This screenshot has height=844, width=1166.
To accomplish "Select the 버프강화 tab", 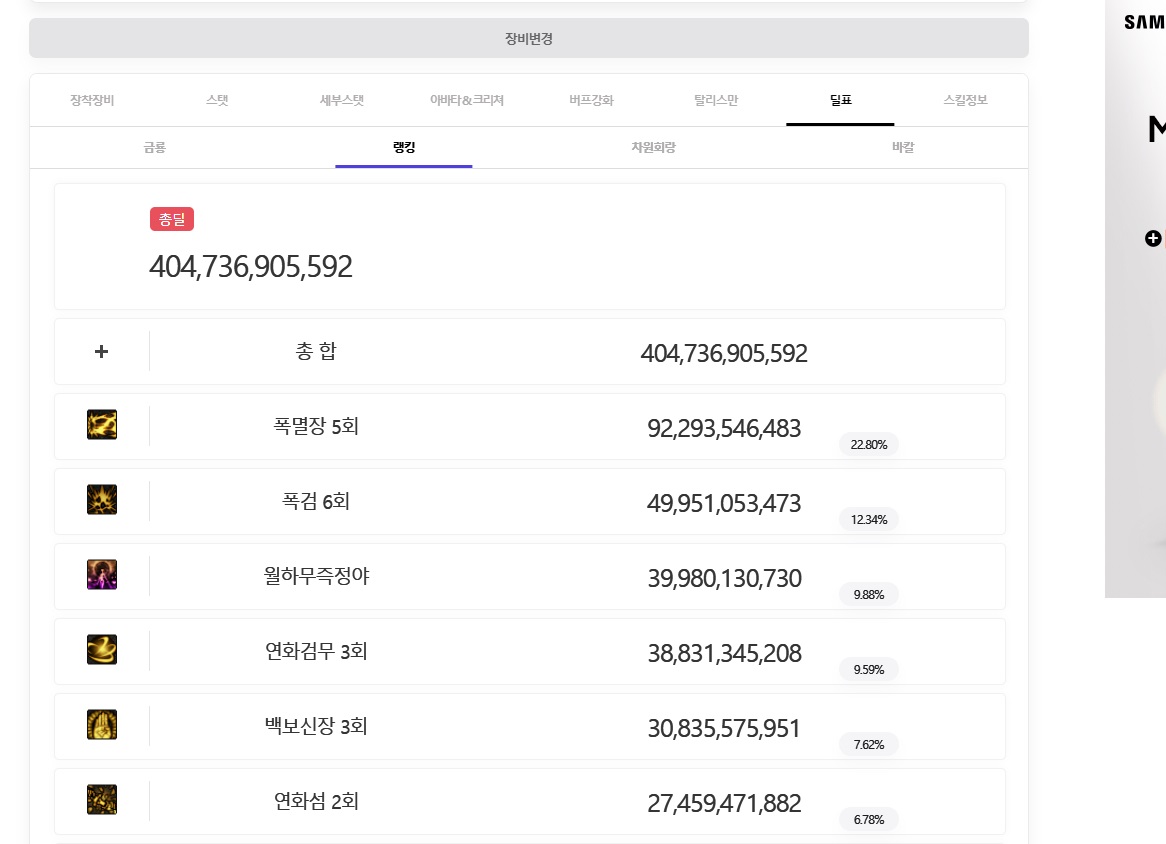I will tap(591, 100).
